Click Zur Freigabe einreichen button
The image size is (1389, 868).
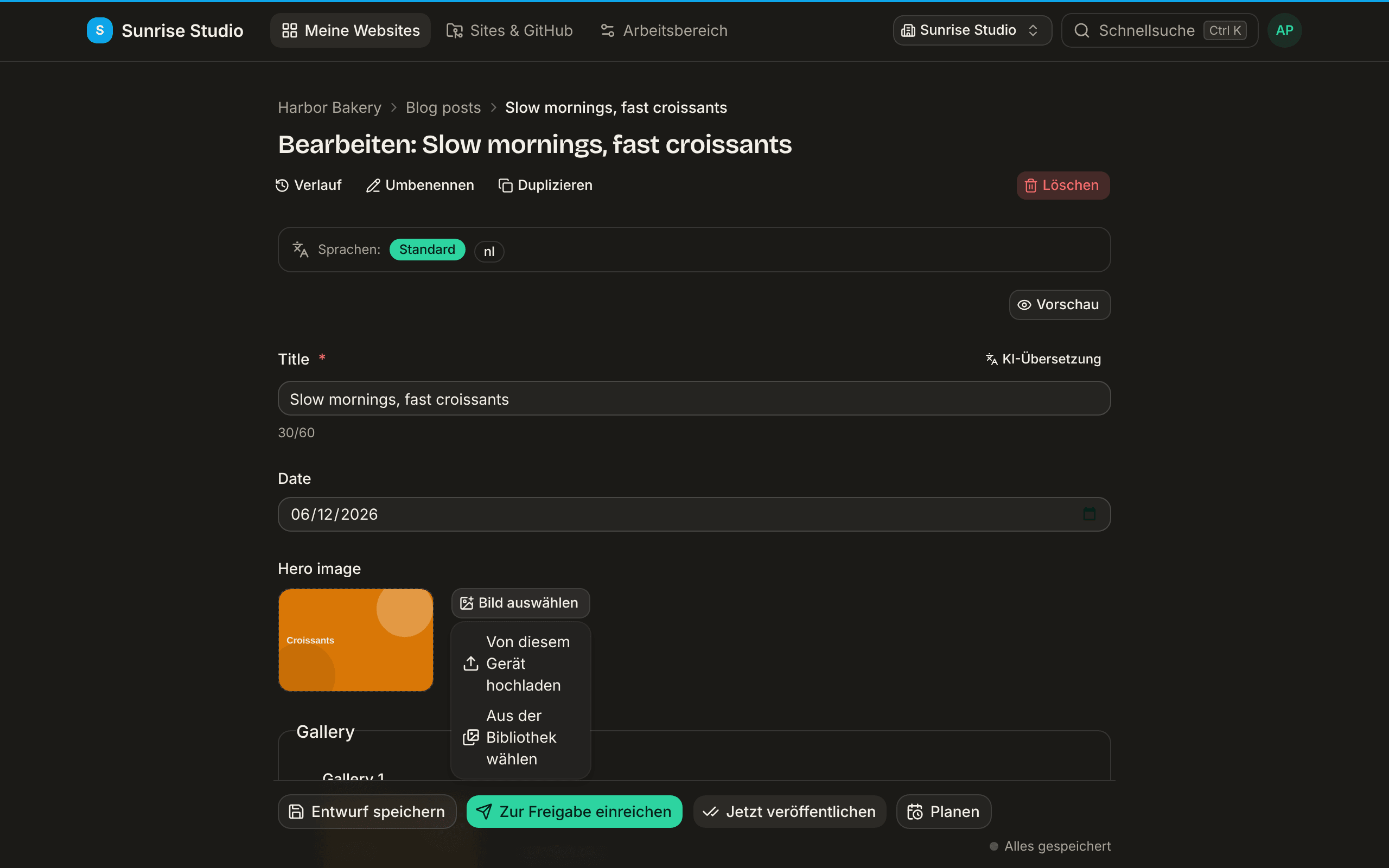574,811
